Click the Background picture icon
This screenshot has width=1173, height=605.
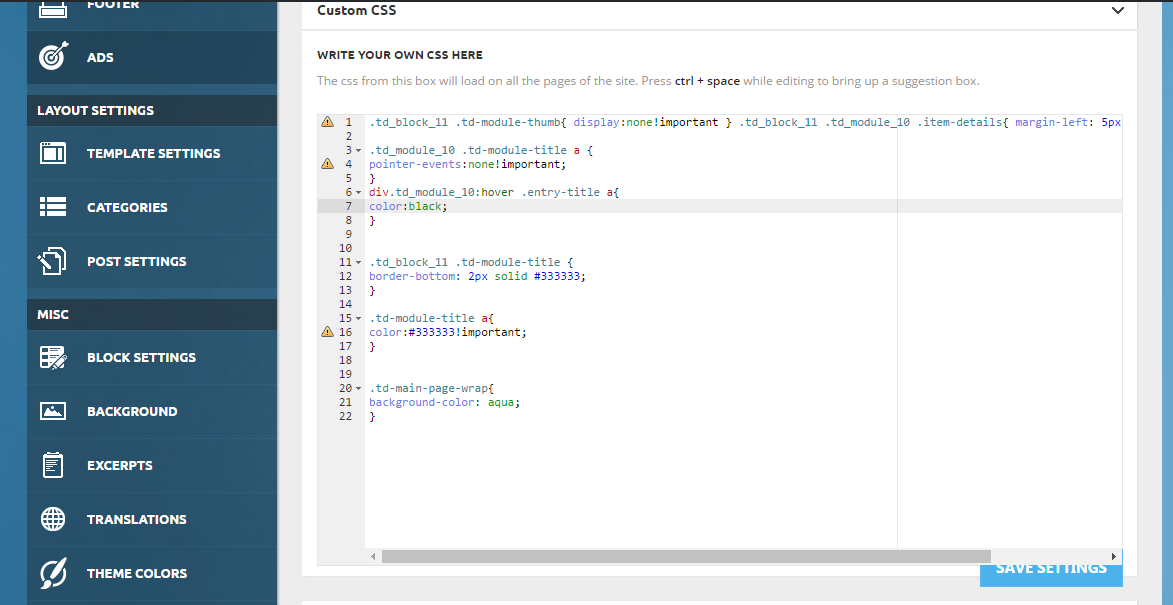(53, 411)
